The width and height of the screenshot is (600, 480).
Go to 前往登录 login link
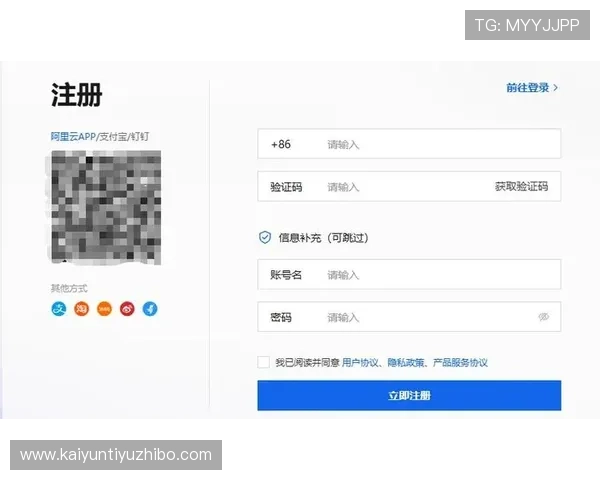pos(532,88)
